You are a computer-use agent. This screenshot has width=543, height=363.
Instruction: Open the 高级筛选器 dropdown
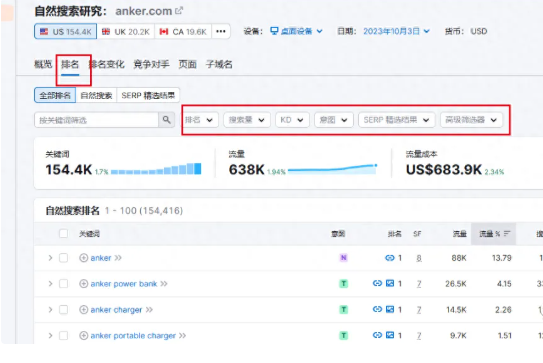pos(471,120)
